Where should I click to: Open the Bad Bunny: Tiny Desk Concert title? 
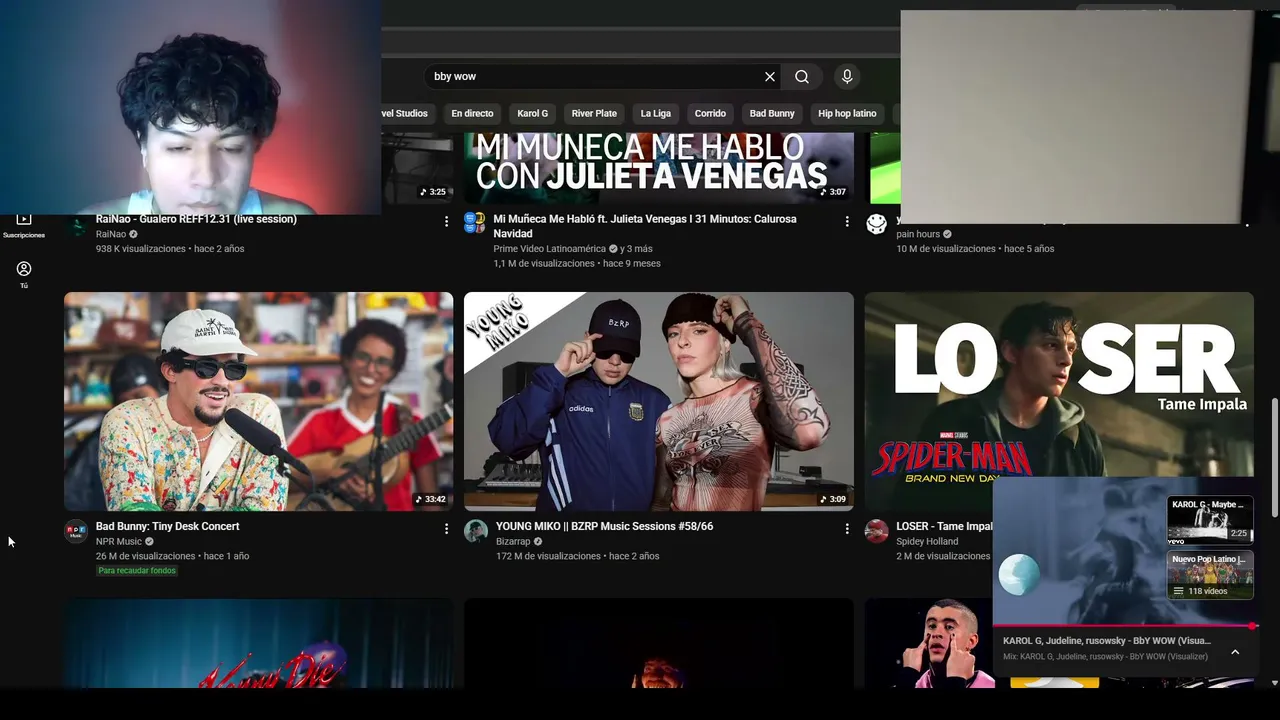click(168, 526)
